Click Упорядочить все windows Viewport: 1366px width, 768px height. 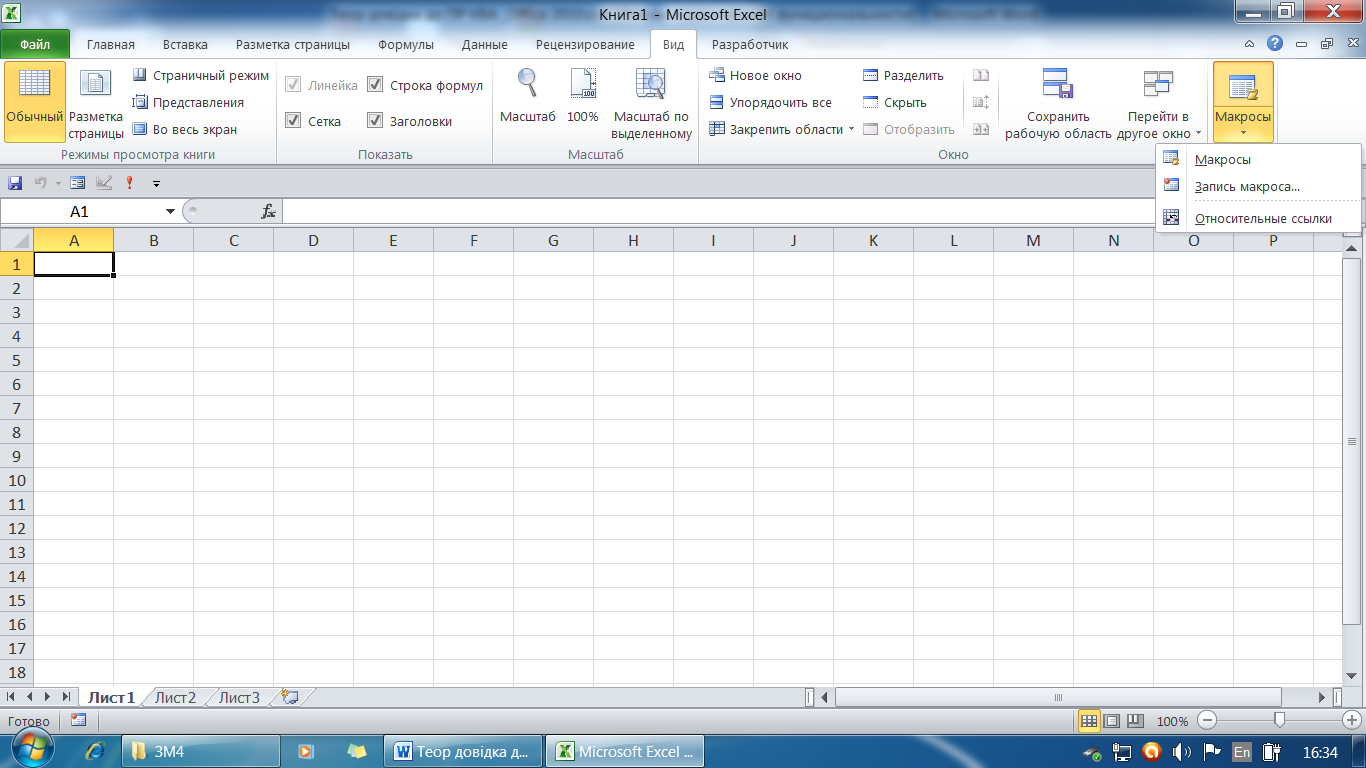770,102
